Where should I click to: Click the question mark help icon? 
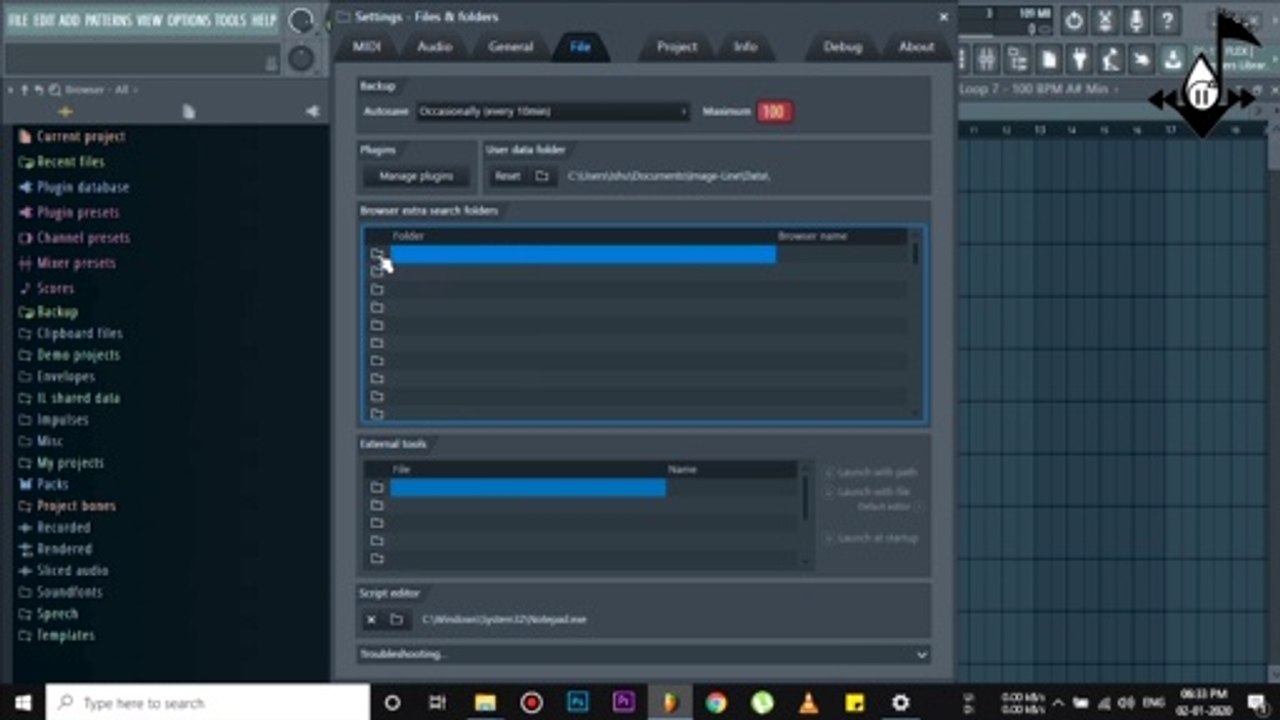tap(1167, 20)
